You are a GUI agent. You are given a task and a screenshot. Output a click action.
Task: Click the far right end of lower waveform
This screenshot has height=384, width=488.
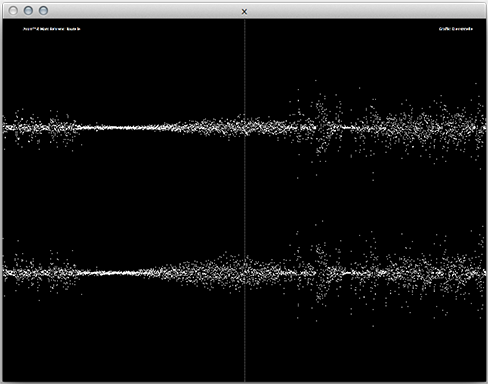point(480,273)
